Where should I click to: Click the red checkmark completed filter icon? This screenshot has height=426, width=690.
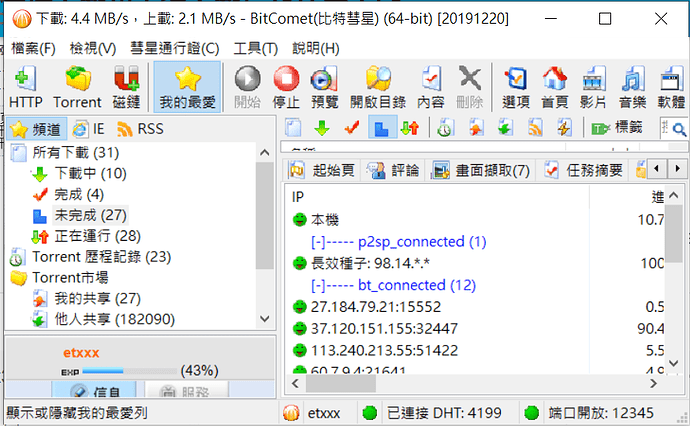[352, 128]
